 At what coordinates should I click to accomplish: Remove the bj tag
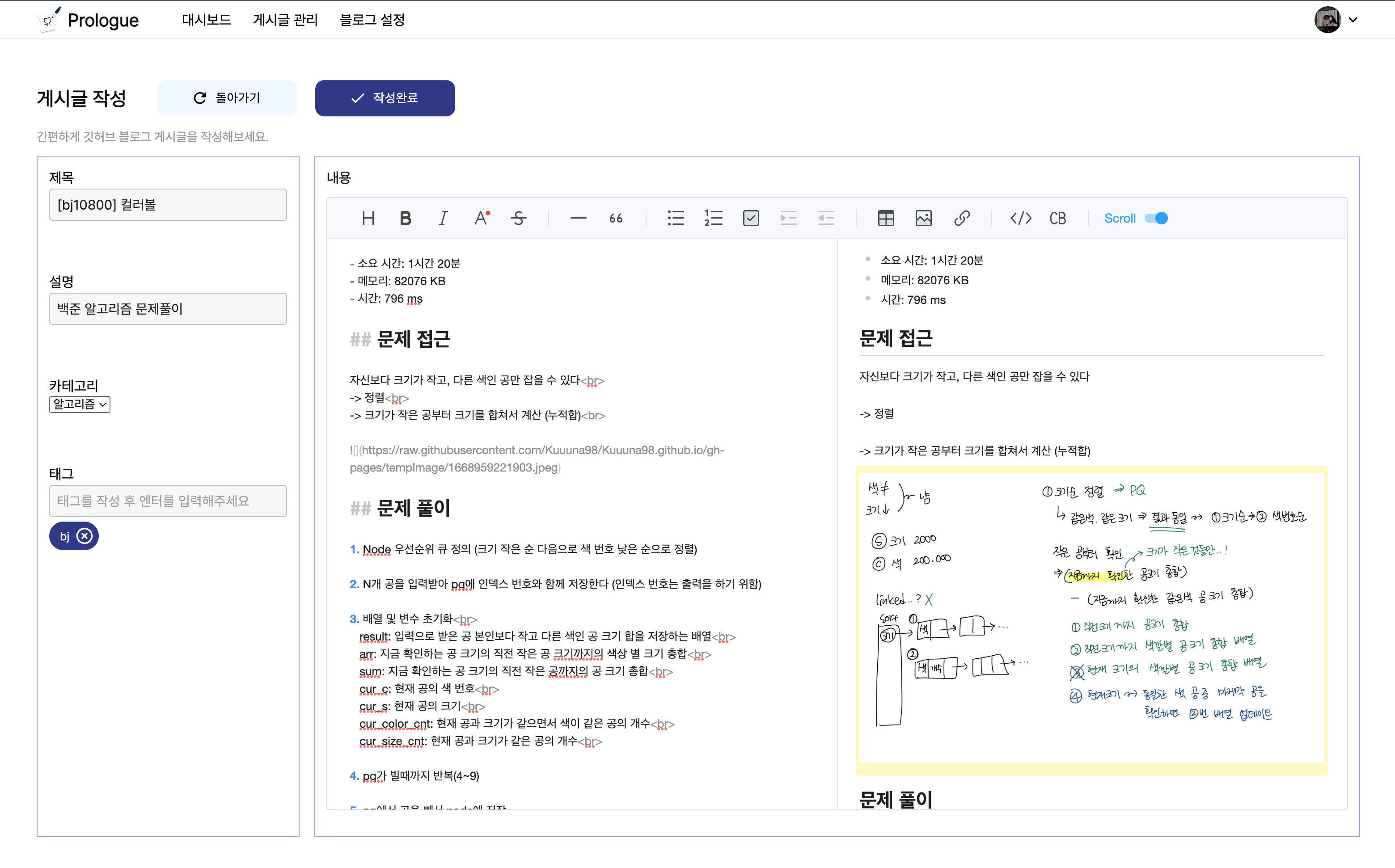[x=85, y=535]
